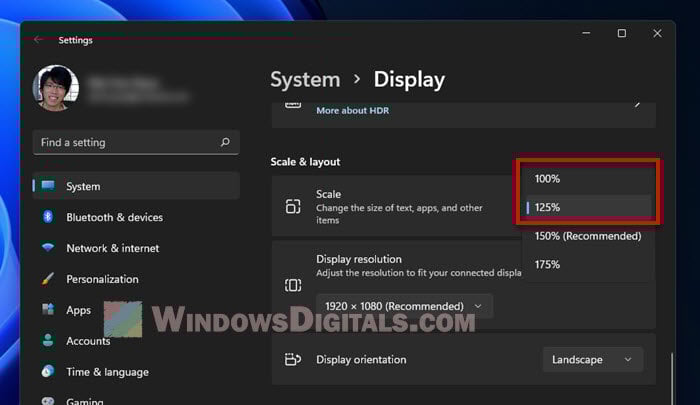Click the Display orientation icon
Screen dimensions: 700x405
tap(293, 359)
